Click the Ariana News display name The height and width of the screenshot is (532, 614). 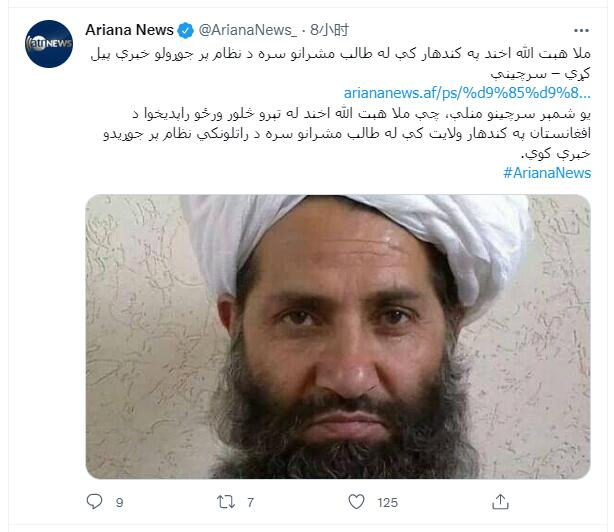(129, 30)
